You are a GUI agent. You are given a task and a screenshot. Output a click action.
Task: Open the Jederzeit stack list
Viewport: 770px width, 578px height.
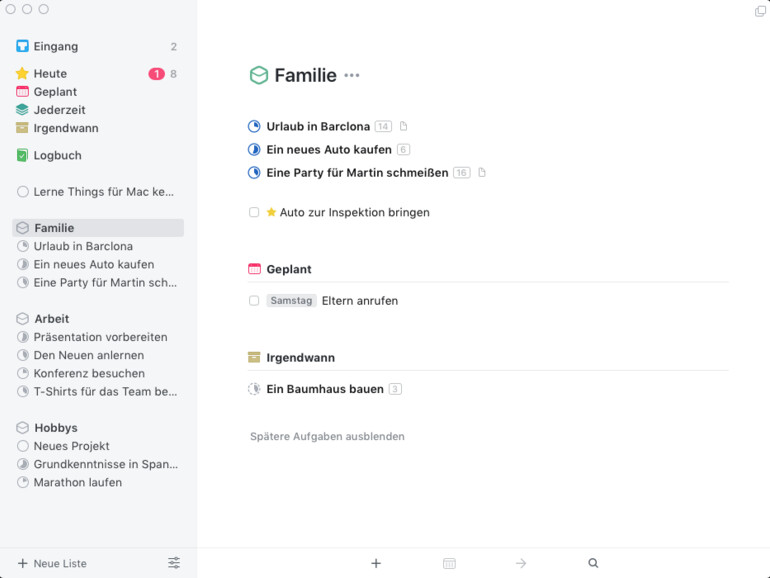point(59,110)
